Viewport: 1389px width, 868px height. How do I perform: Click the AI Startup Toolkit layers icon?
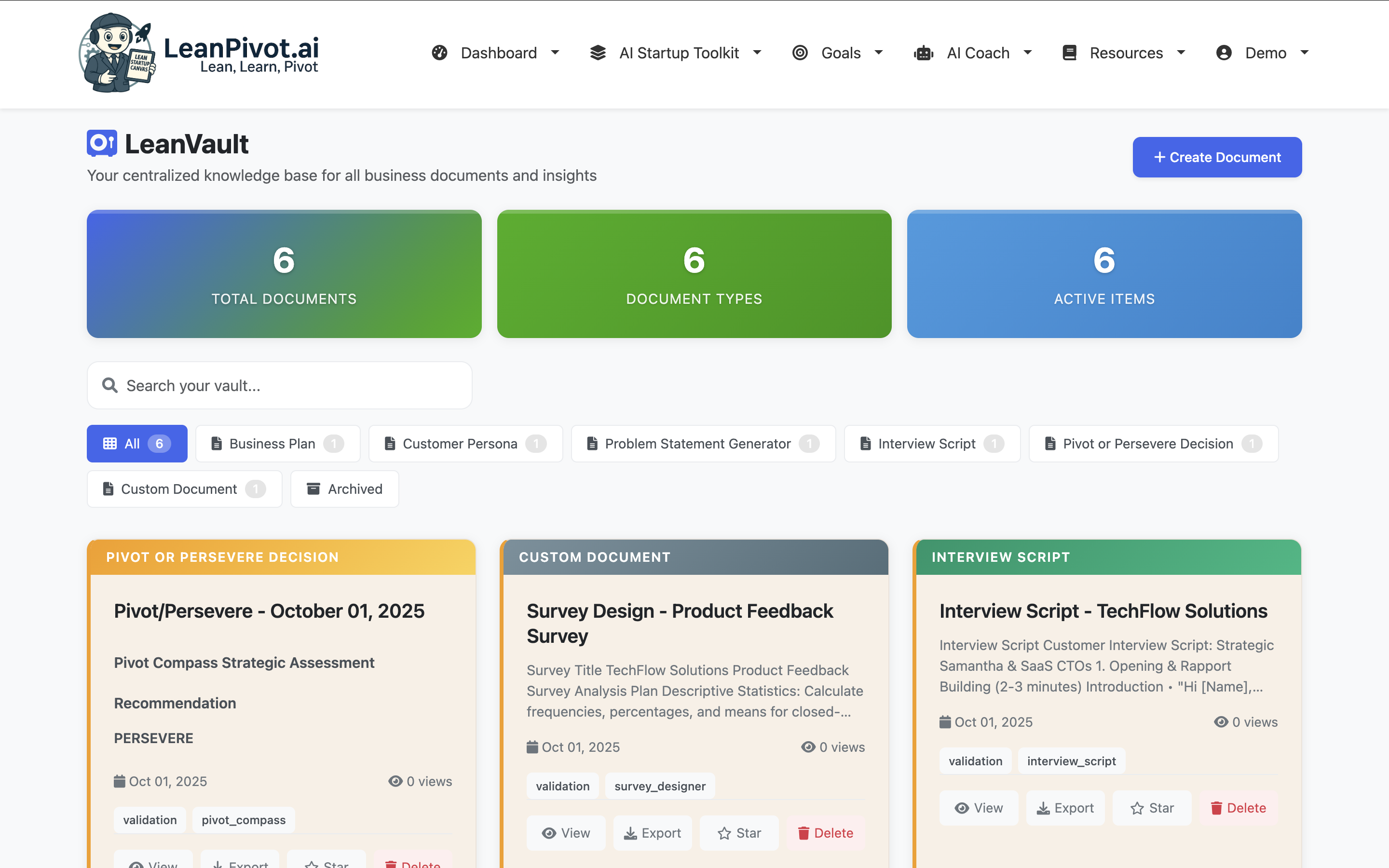[598, 53]
